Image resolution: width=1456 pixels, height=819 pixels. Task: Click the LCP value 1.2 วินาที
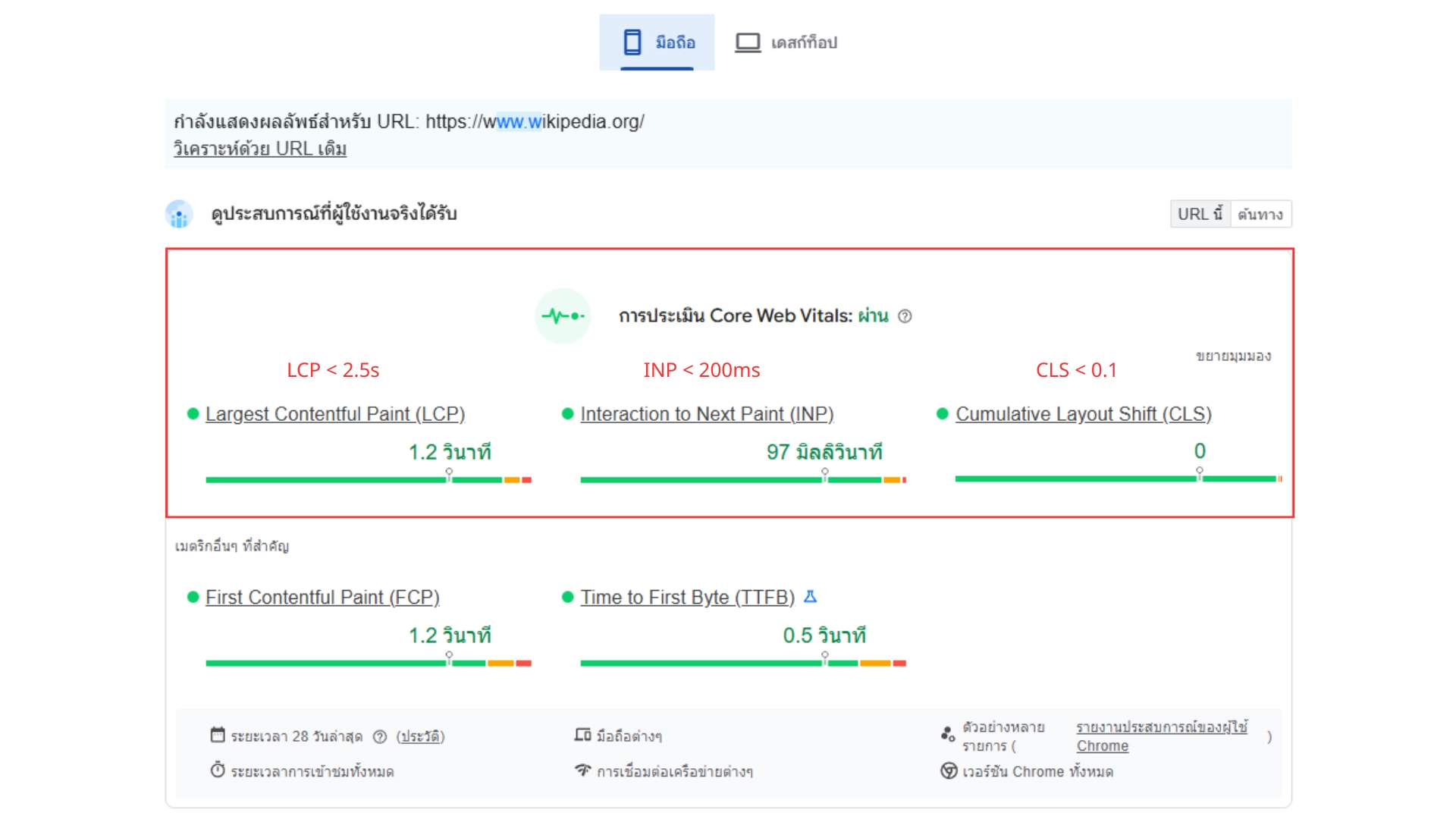450,453
